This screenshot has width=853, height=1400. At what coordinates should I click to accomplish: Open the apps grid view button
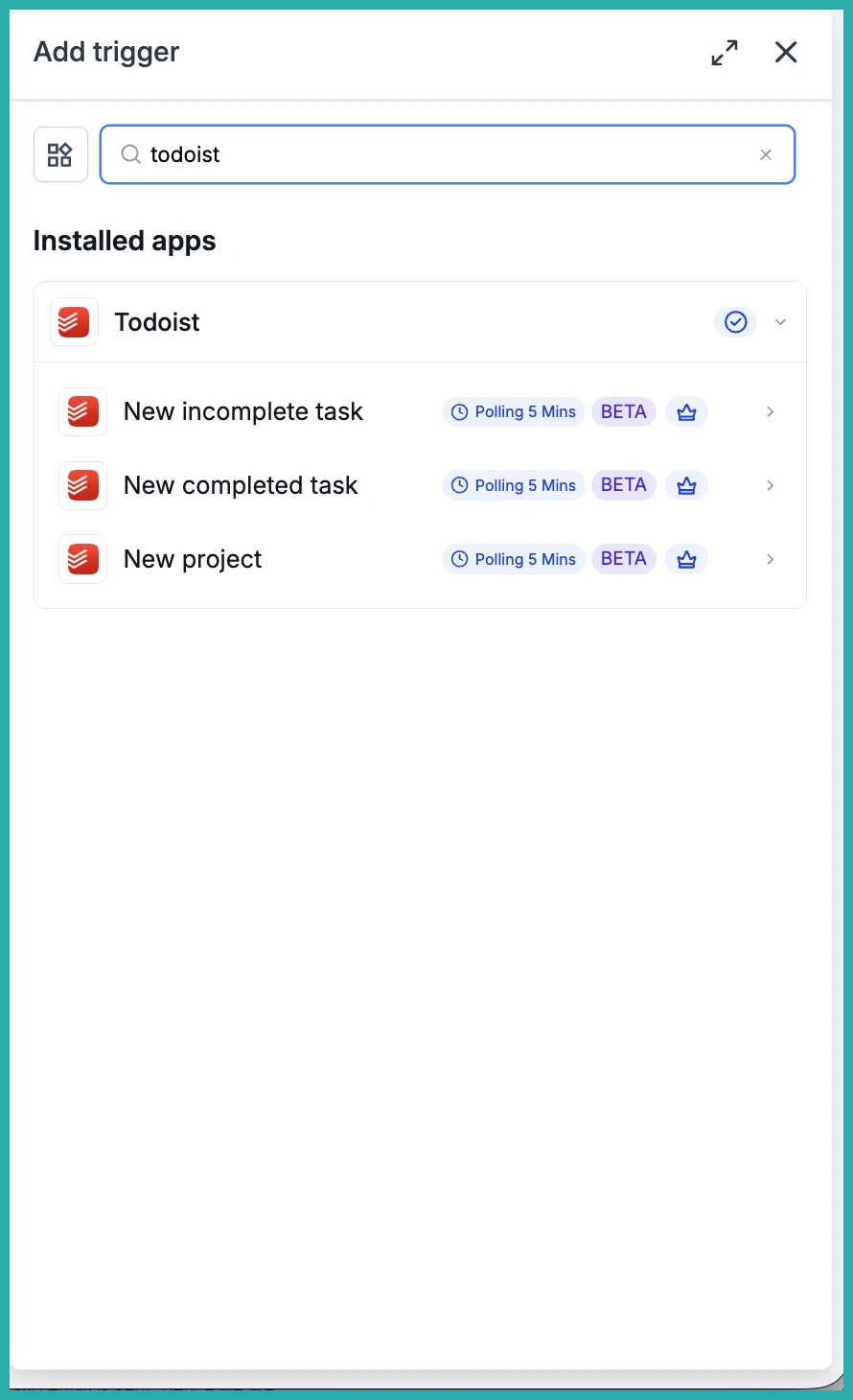click(60, 154)
